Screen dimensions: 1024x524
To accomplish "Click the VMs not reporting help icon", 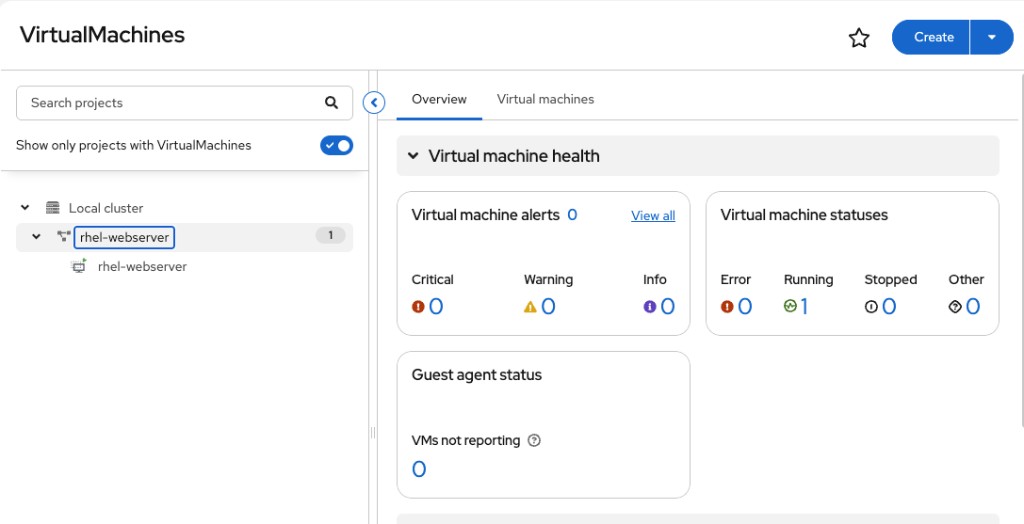I will [534, 440].
